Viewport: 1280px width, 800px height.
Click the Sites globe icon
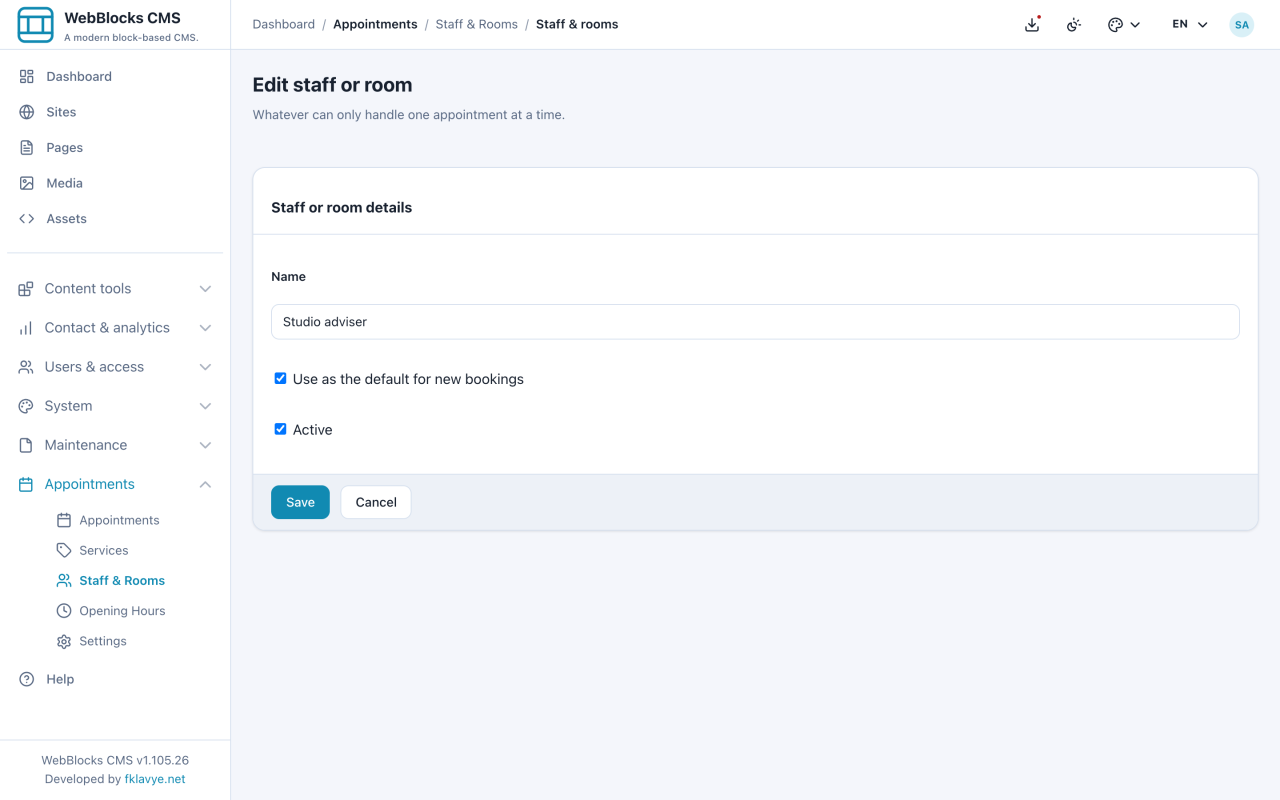(x=27, y=112)
